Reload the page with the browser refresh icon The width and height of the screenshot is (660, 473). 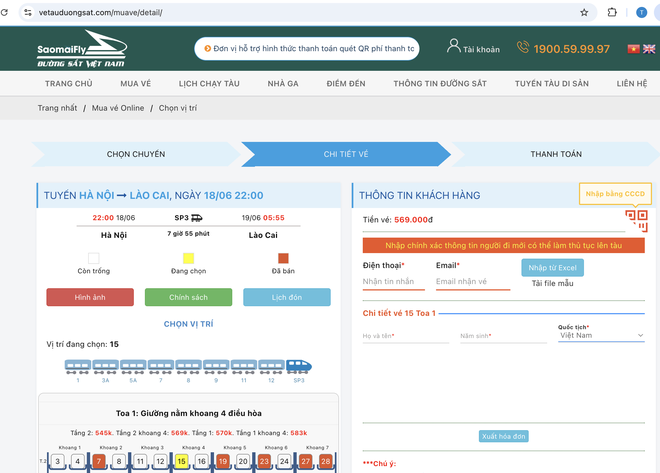[4, 12]
